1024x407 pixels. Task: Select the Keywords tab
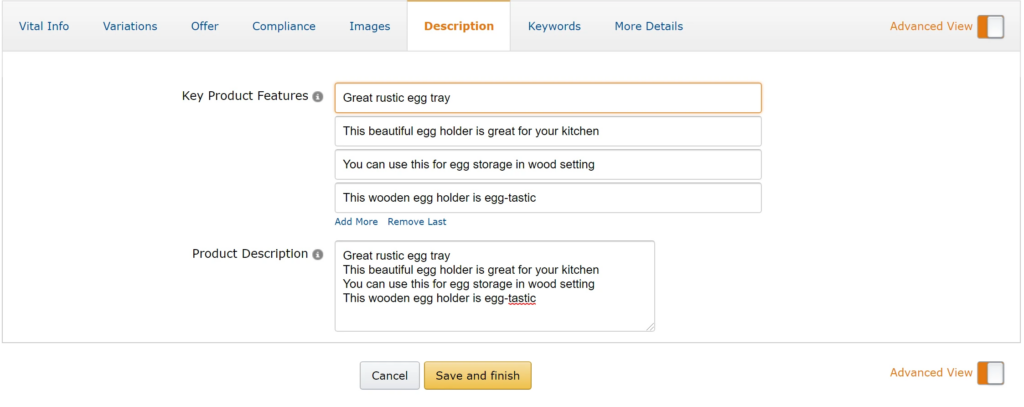[x=554, y=26]
